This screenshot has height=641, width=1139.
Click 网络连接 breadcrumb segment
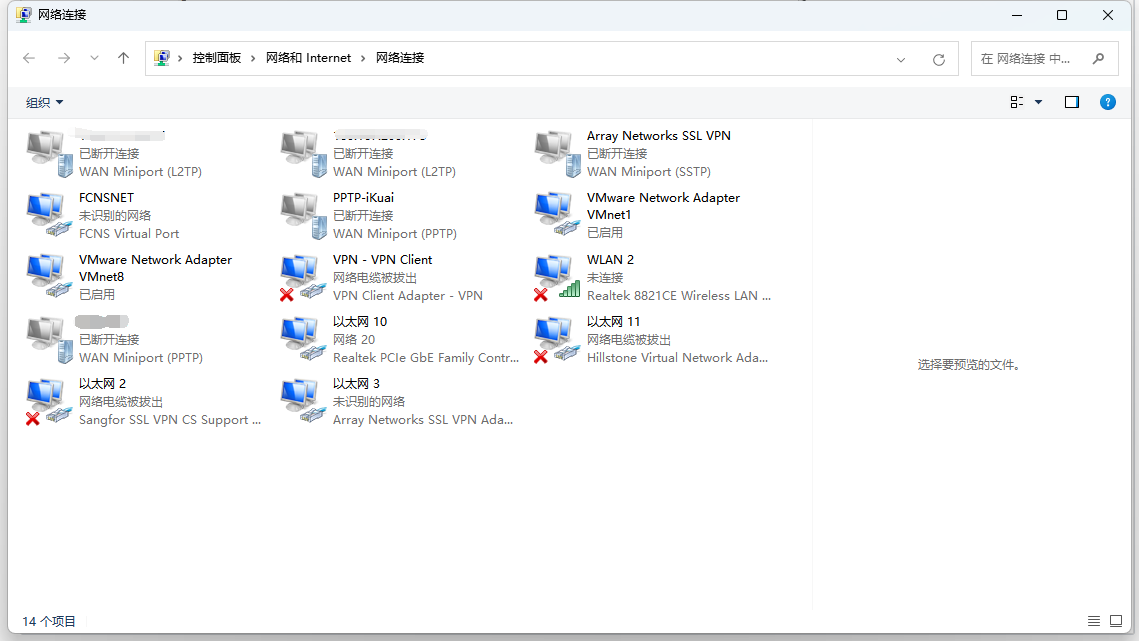coord(400,58)
